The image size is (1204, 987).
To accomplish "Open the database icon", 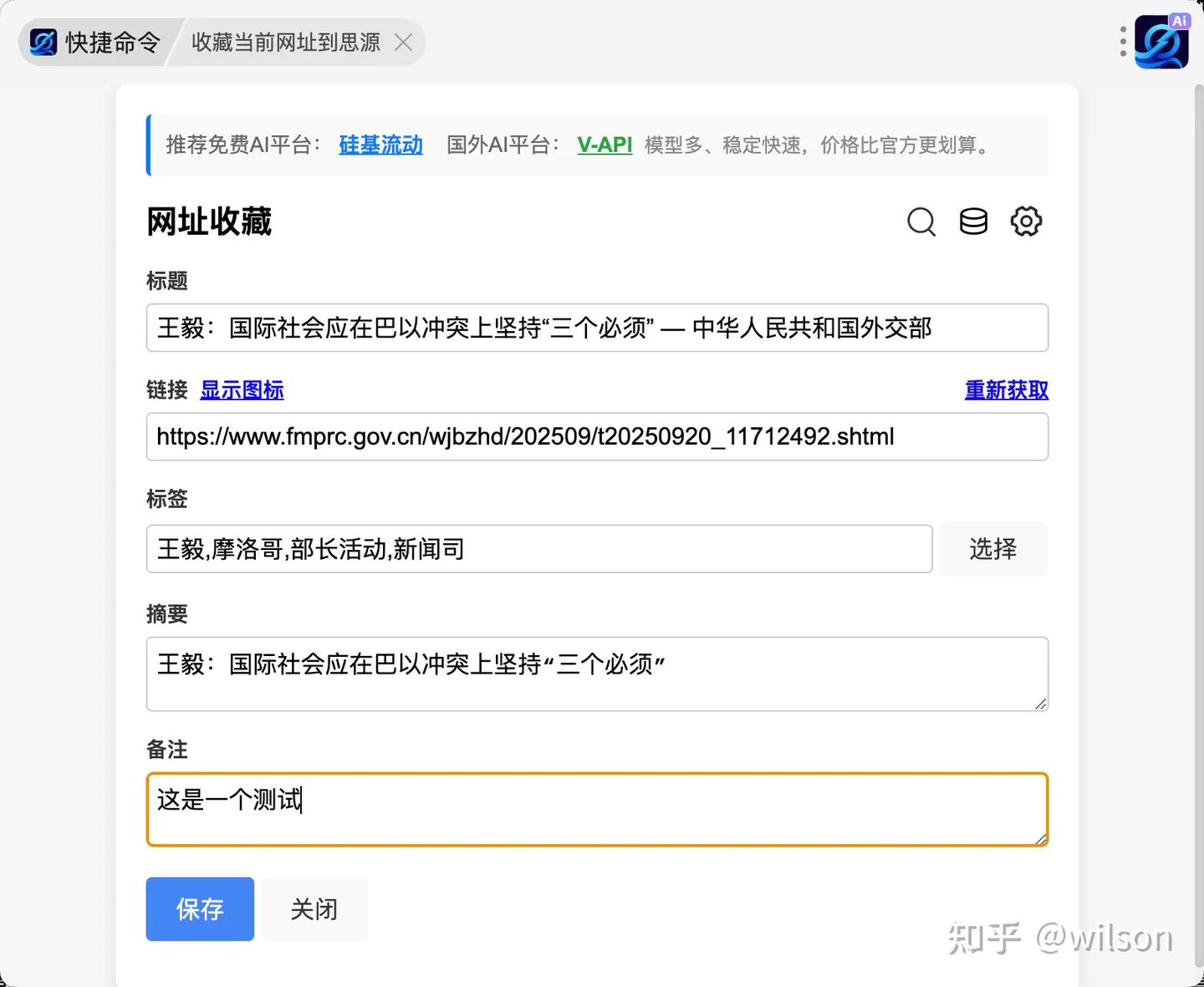I will [x=973, y=221].
